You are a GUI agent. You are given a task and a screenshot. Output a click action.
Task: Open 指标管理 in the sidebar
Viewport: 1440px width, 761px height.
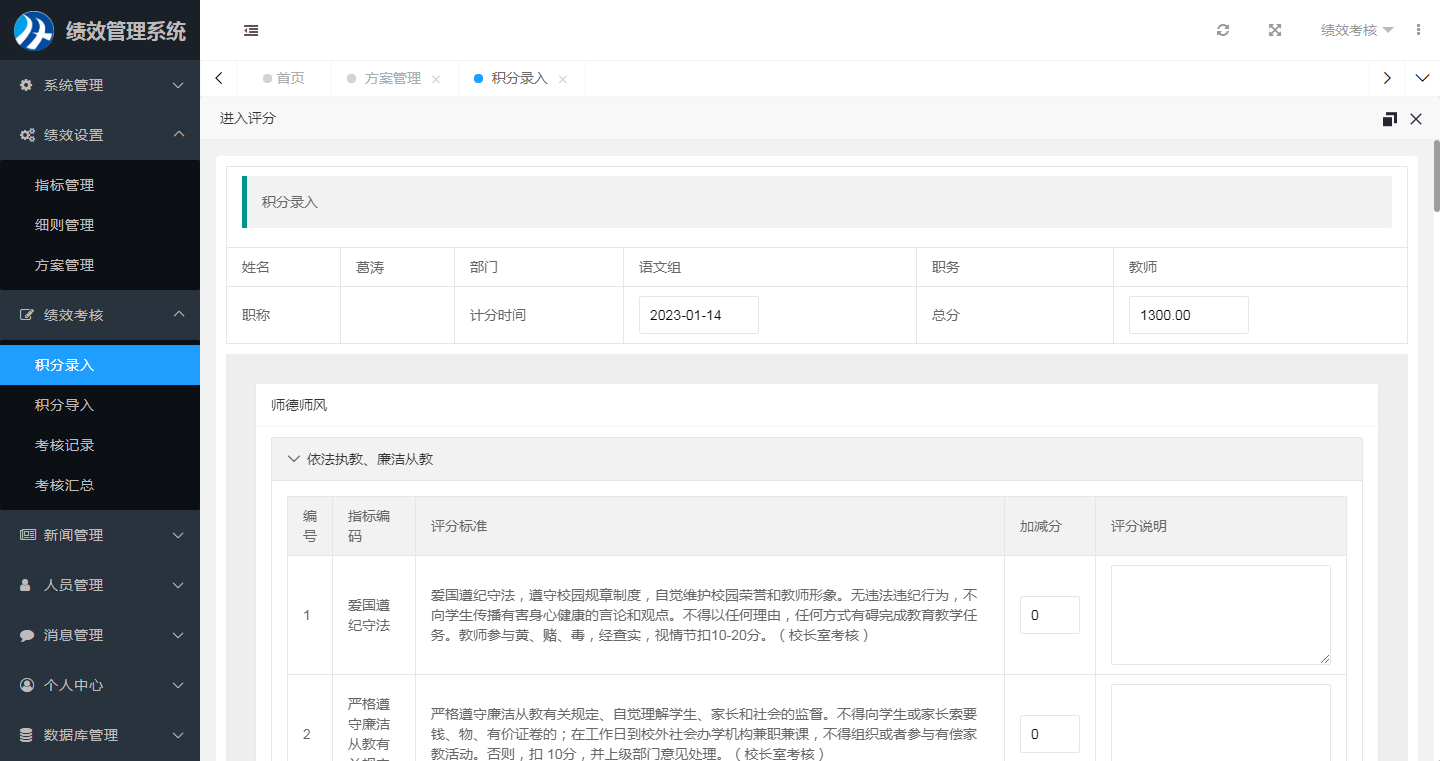click(65, 185)
